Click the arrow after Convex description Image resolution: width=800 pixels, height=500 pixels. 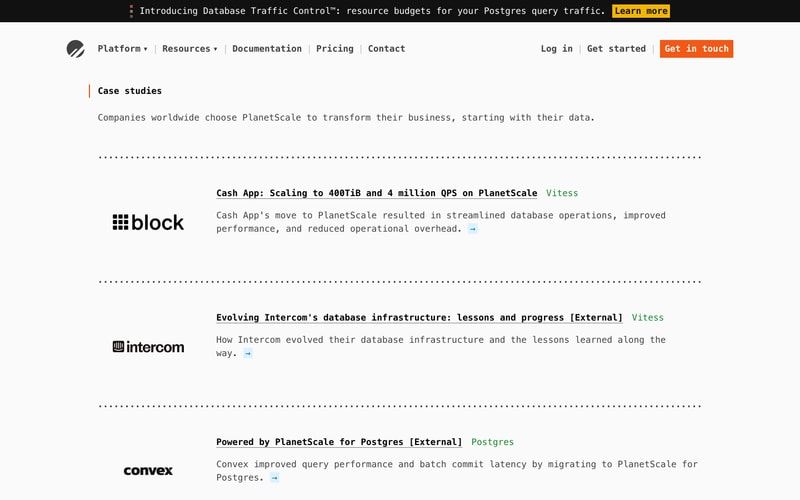pyautogui.click(x=274, y=478)
